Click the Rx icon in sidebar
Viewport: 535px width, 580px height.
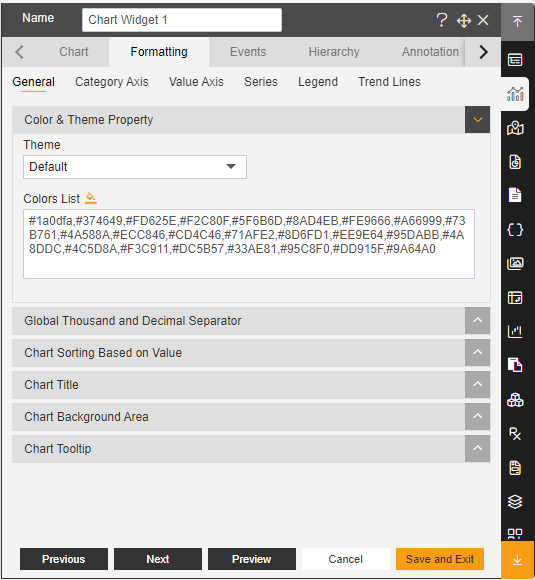[x=515, y=434]
